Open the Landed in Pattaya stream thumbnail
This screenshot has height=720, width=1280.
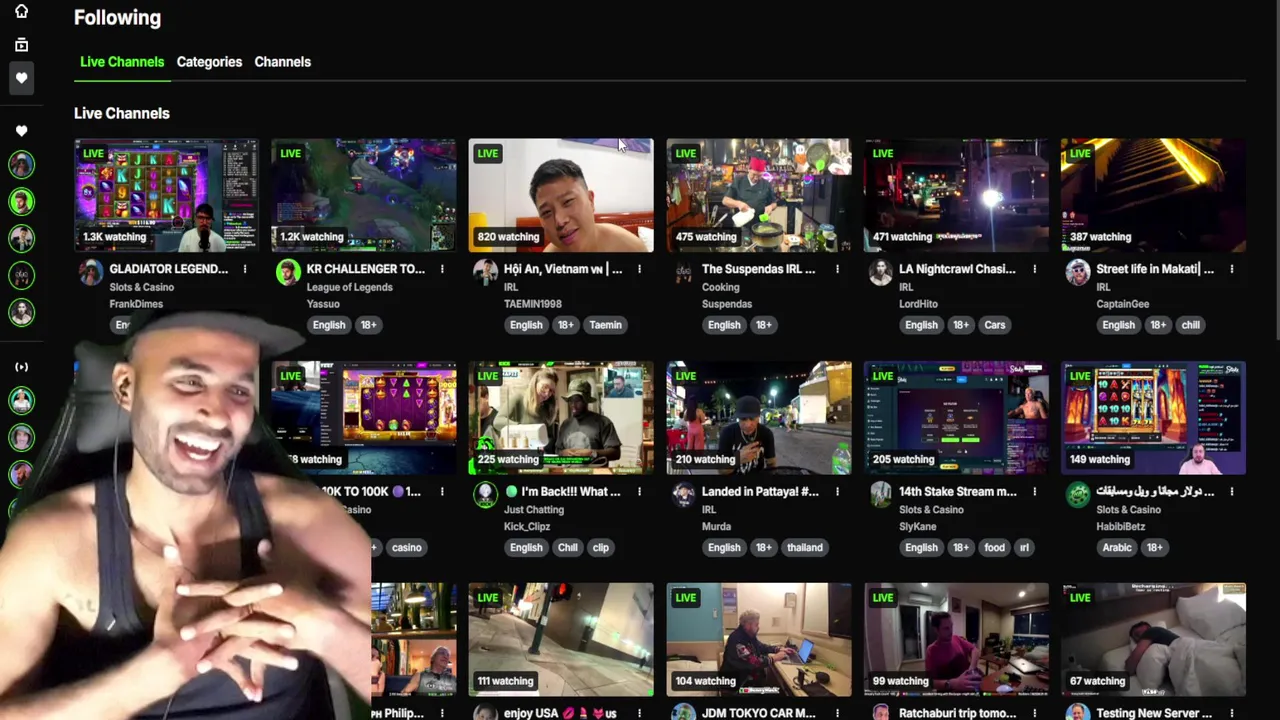click(759, 418)
